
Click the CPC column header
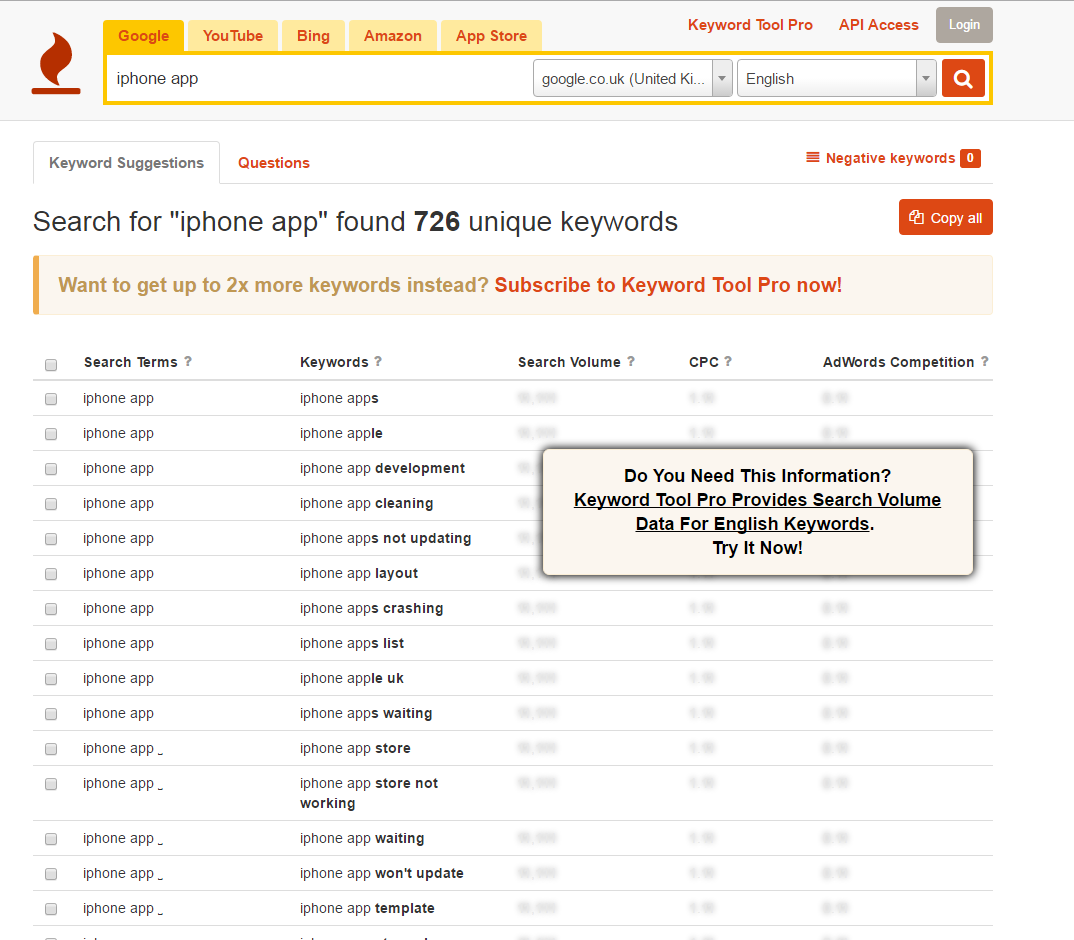click(x=703, y=362)
